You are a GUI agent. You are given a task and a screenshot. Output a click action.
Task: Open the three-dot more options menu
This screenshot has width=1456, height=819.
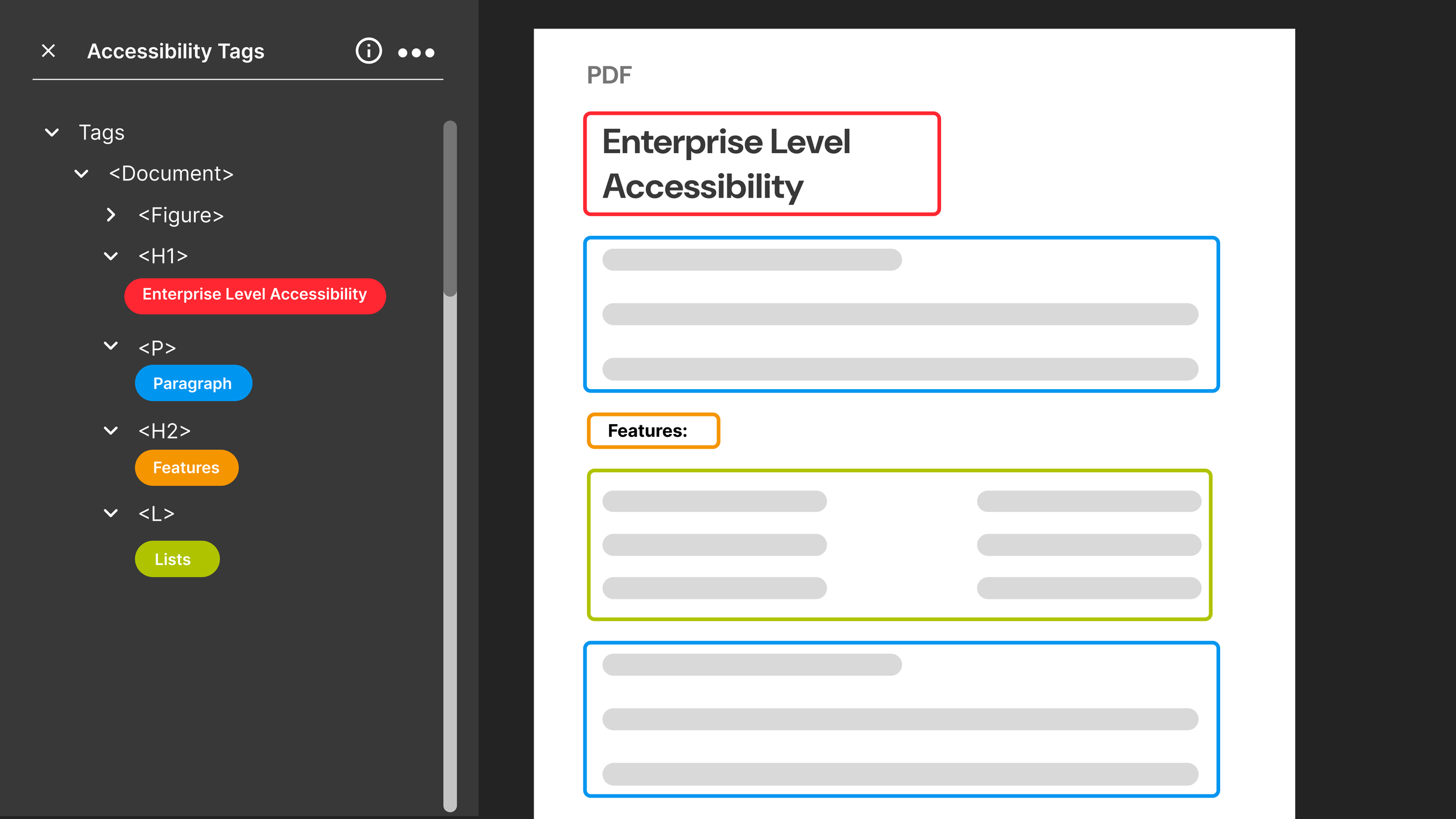[x=416, y=53]
